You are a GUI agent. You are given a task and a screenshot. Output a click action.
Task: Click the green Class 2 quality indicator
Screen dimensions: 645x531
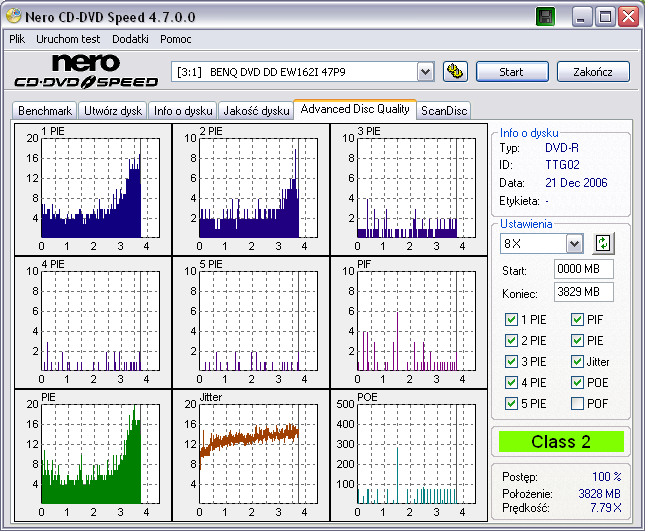point(561,442)
